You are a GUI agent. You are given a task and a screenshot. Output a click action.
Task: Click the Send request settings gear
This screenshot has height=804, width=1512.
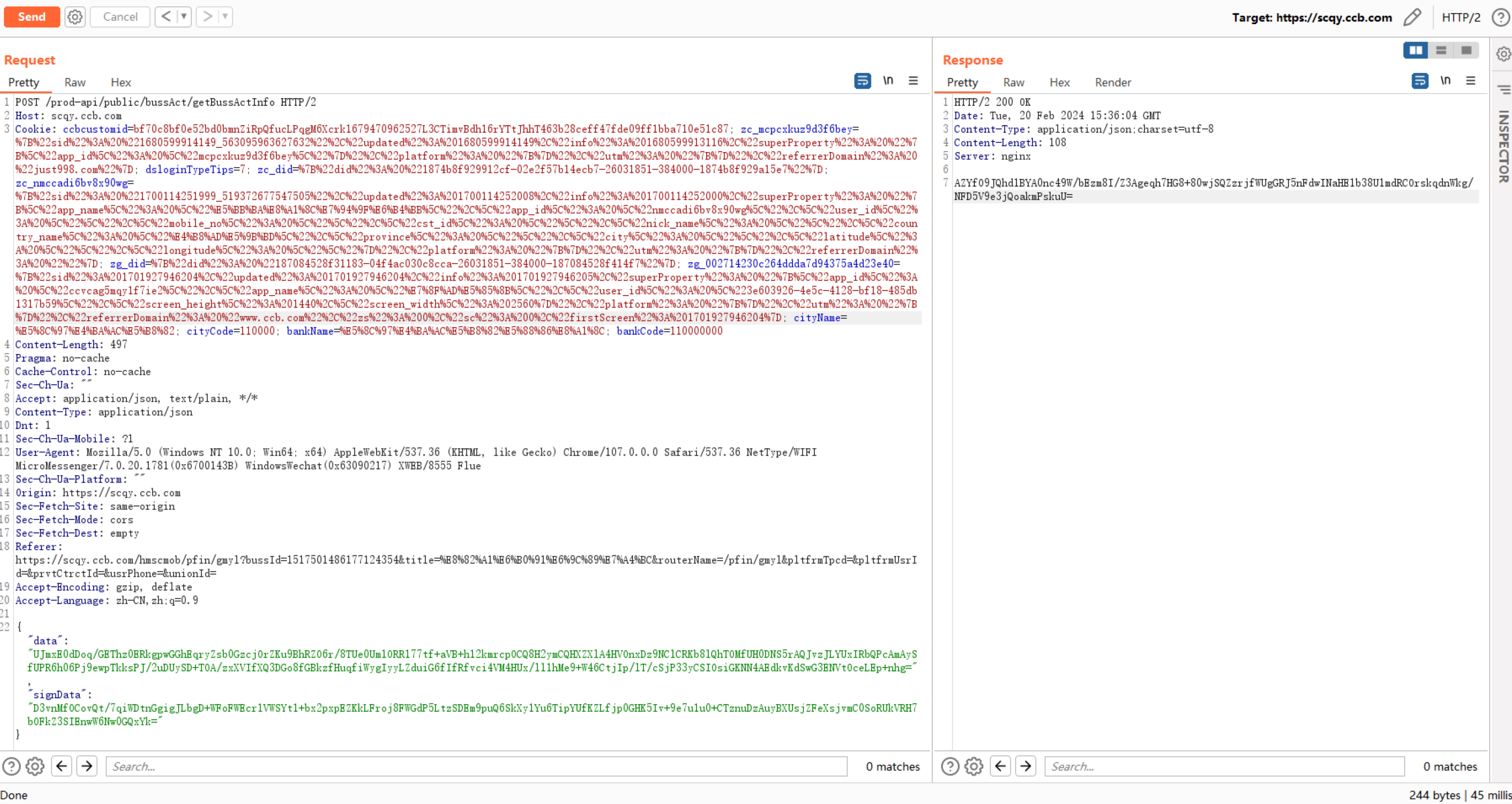75,16
